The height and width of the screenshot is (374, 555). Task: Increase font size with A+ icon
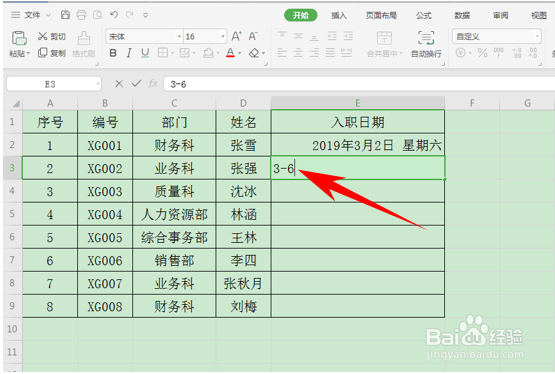point(236,36)
